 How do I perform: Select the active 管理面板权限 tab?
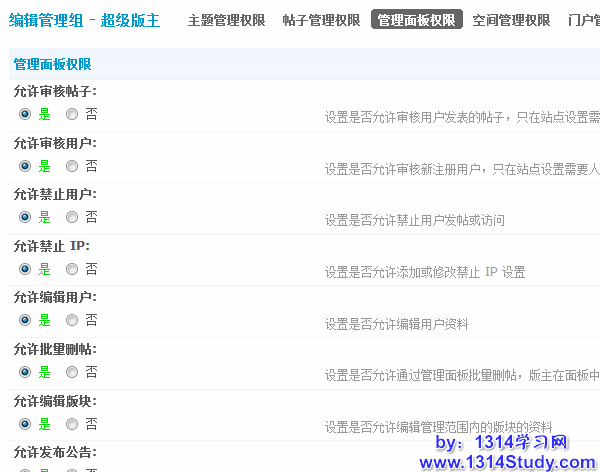pos(416,20)
